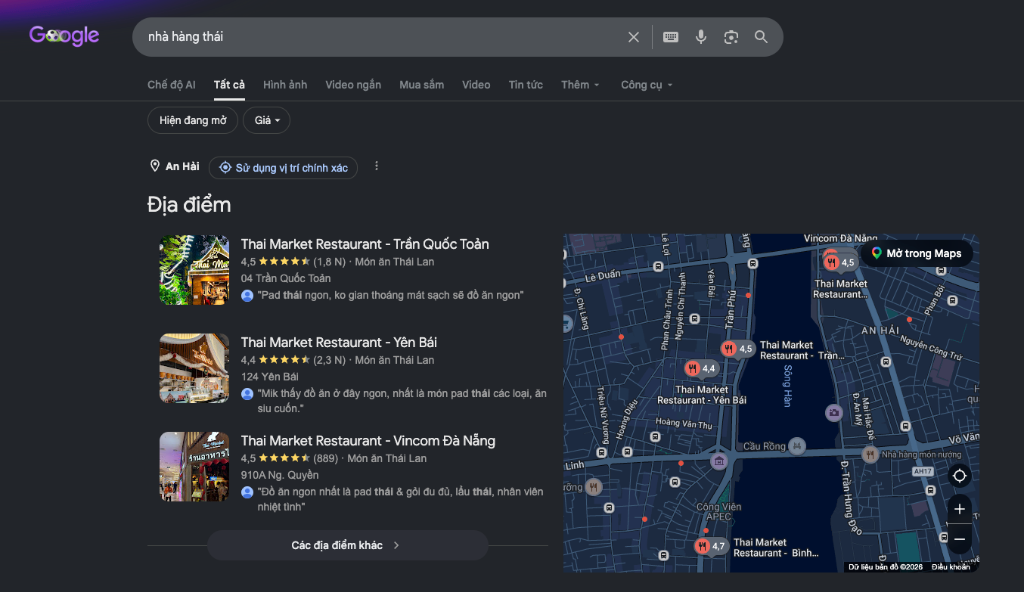This screenshot has height=592, width=1024.
Task: Start voice search with the microphone icon
Action: click(701, 37)
